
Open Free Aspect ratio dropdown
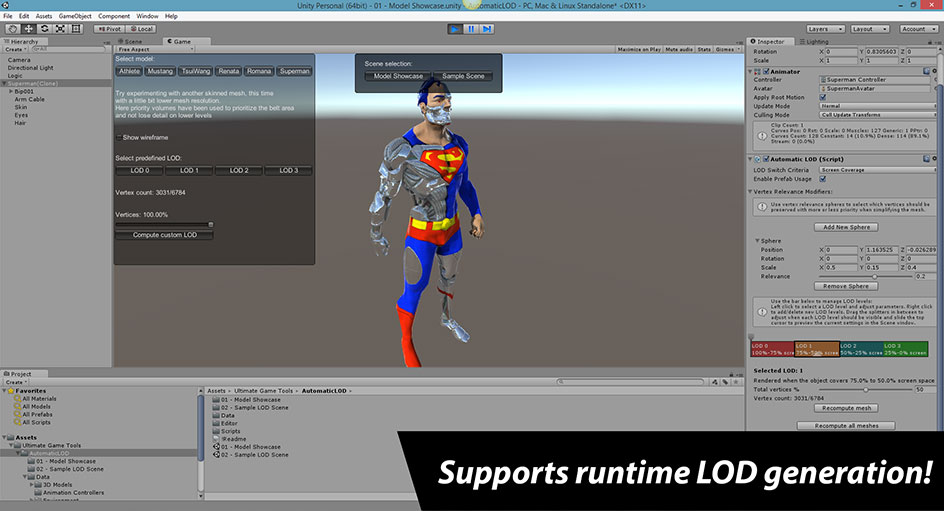click(x=155, y=49)
